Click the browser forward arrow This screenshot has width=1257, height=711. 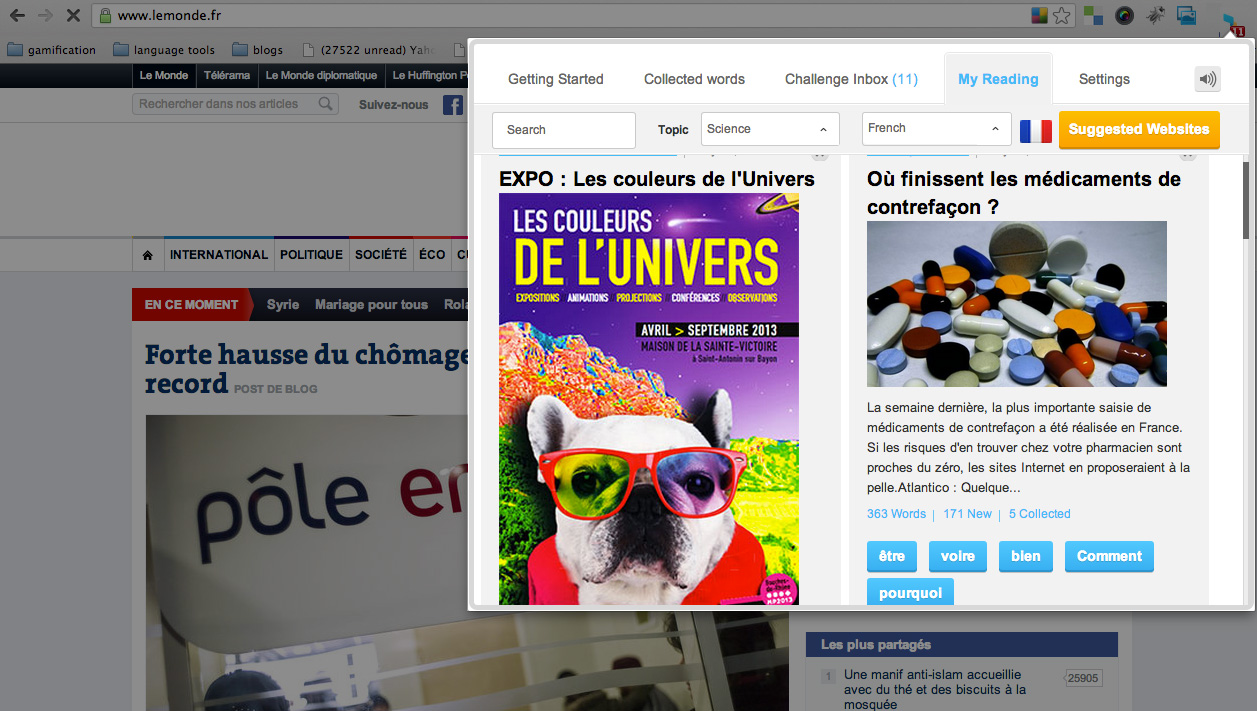45,16
